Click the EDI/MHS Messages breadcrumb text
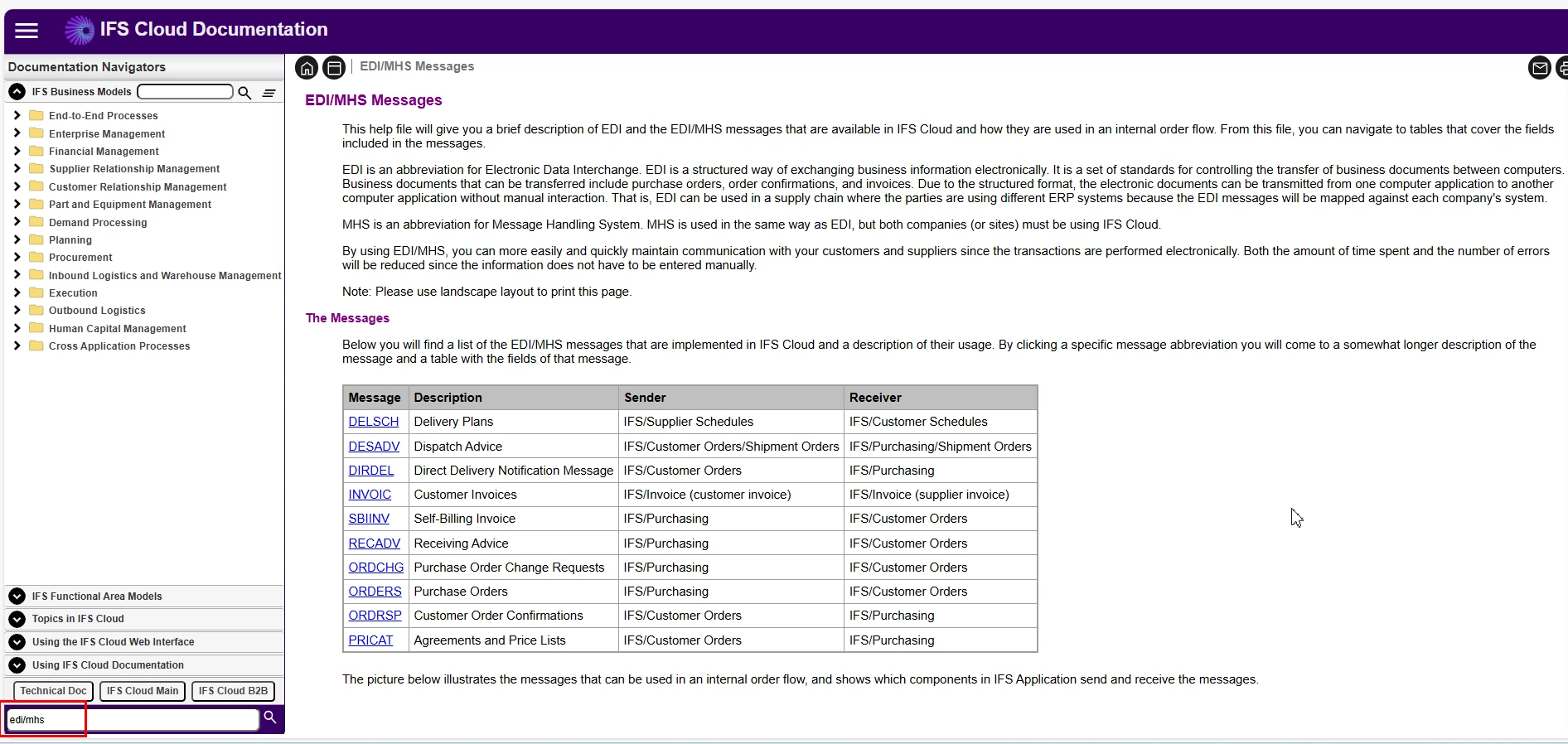Viewport: 1568px width, 744px height. coord(417,66)
